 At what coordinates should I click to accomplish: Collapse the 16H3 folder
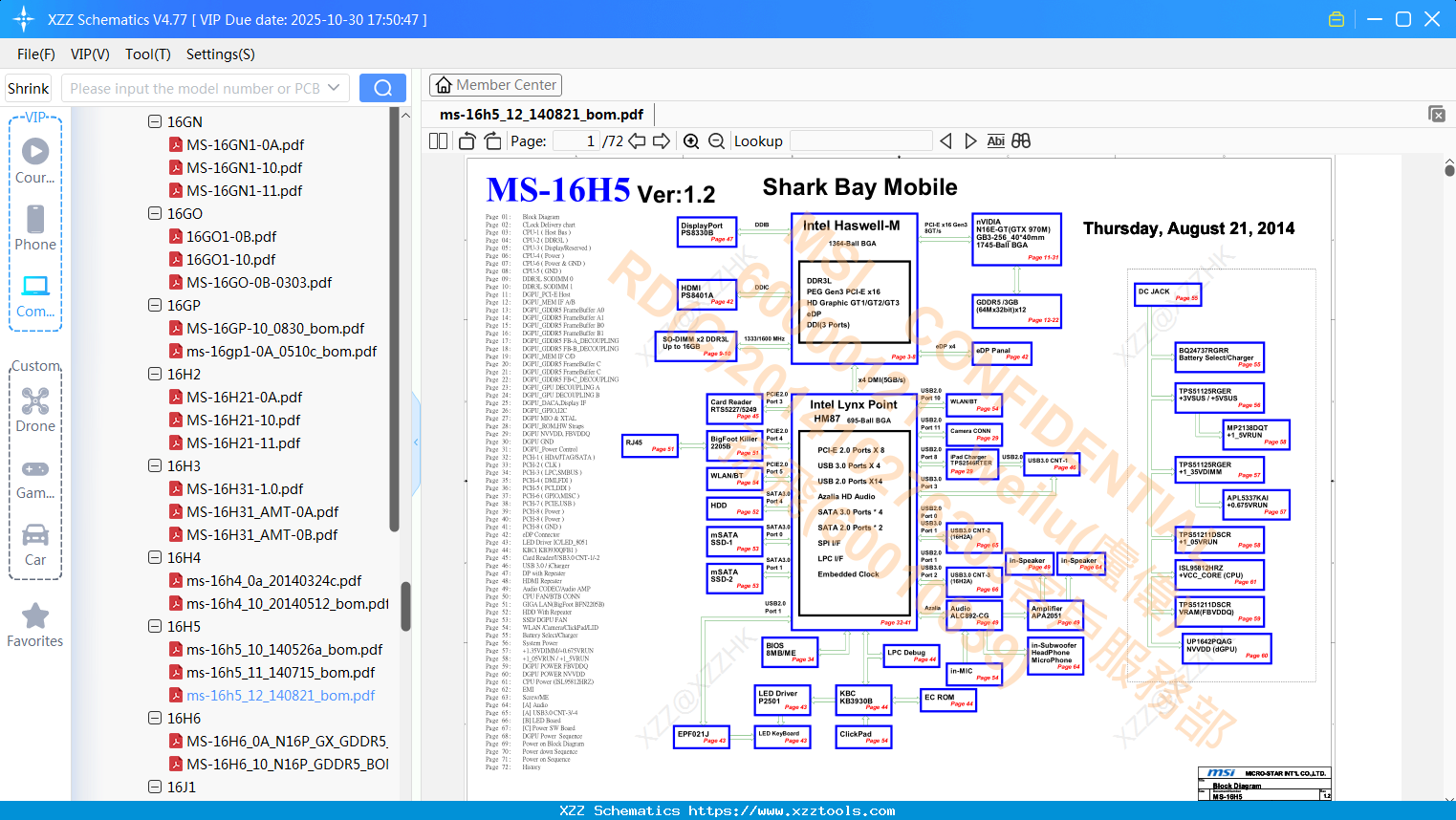[155, 465]
